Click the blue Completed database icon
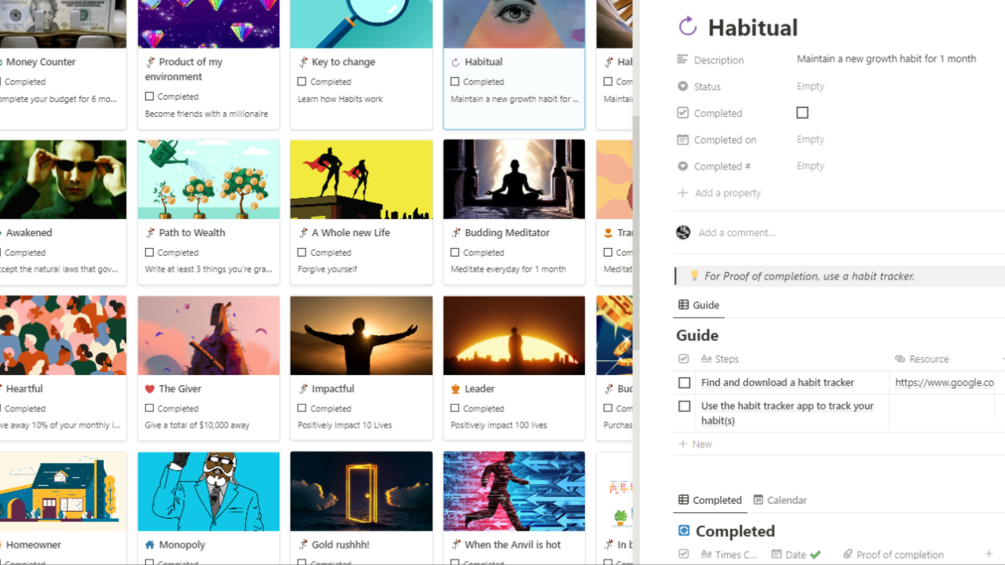The image size is (1005, 565). coord(684,530)
